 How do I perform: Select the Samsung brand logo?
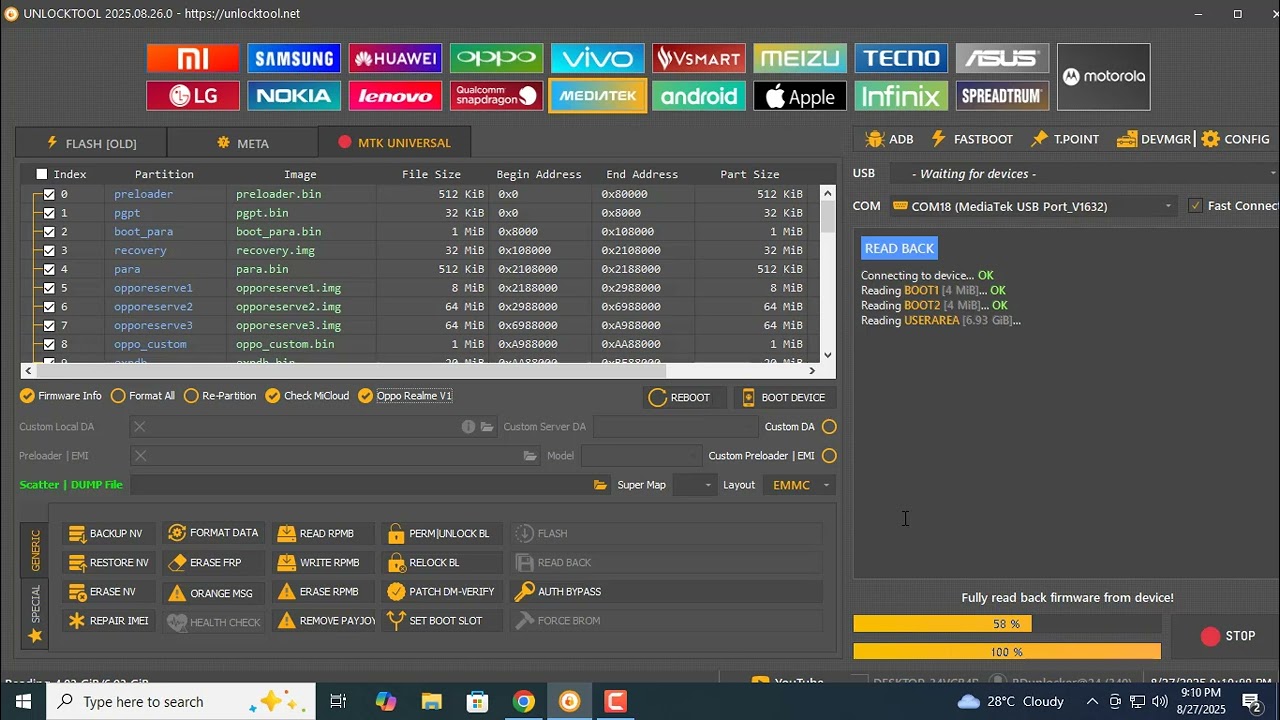point(294,58)
